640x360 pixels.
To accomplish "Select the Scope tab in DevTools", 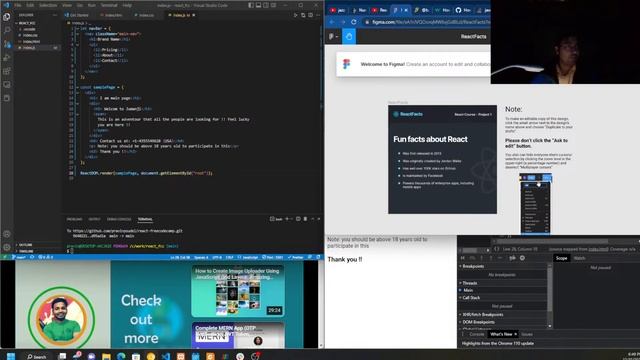I will pos(562,258).
